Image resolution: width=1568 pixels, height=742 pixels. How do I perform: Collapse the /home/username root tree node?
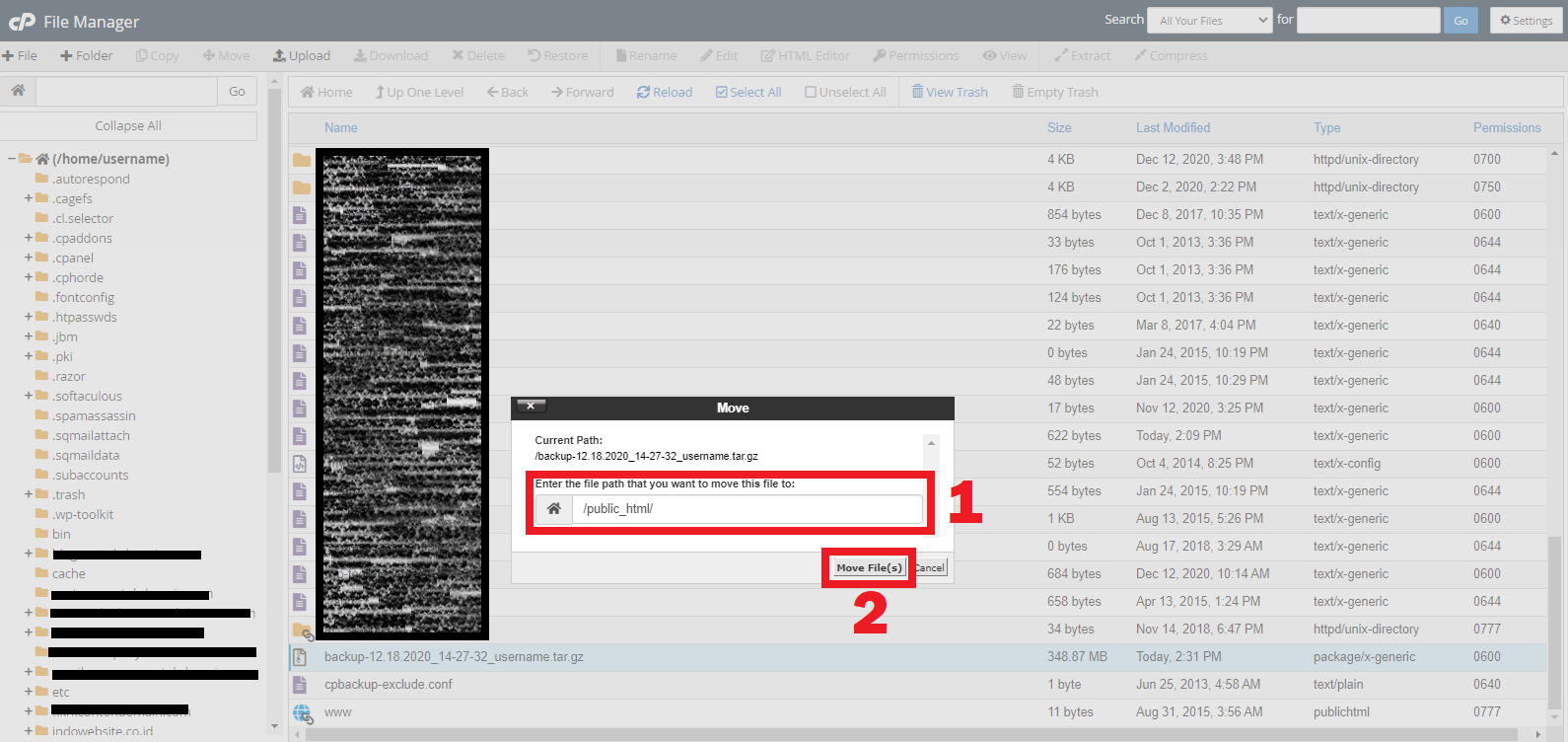point(12,159)
